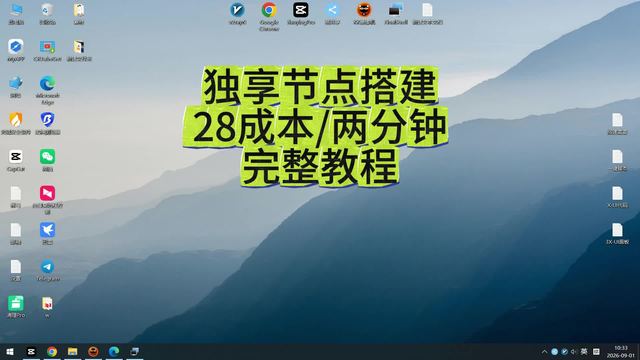The image size is (640, 360).
Task: Launch the CRTubeGet desktop shortcut
Action: pyautogui.click(x=47, y=50)
